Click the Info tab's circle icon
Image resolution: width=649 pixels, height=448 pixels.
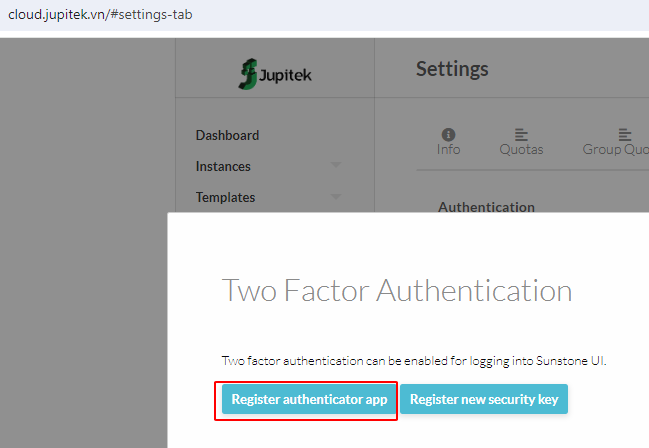coord(448,135)
